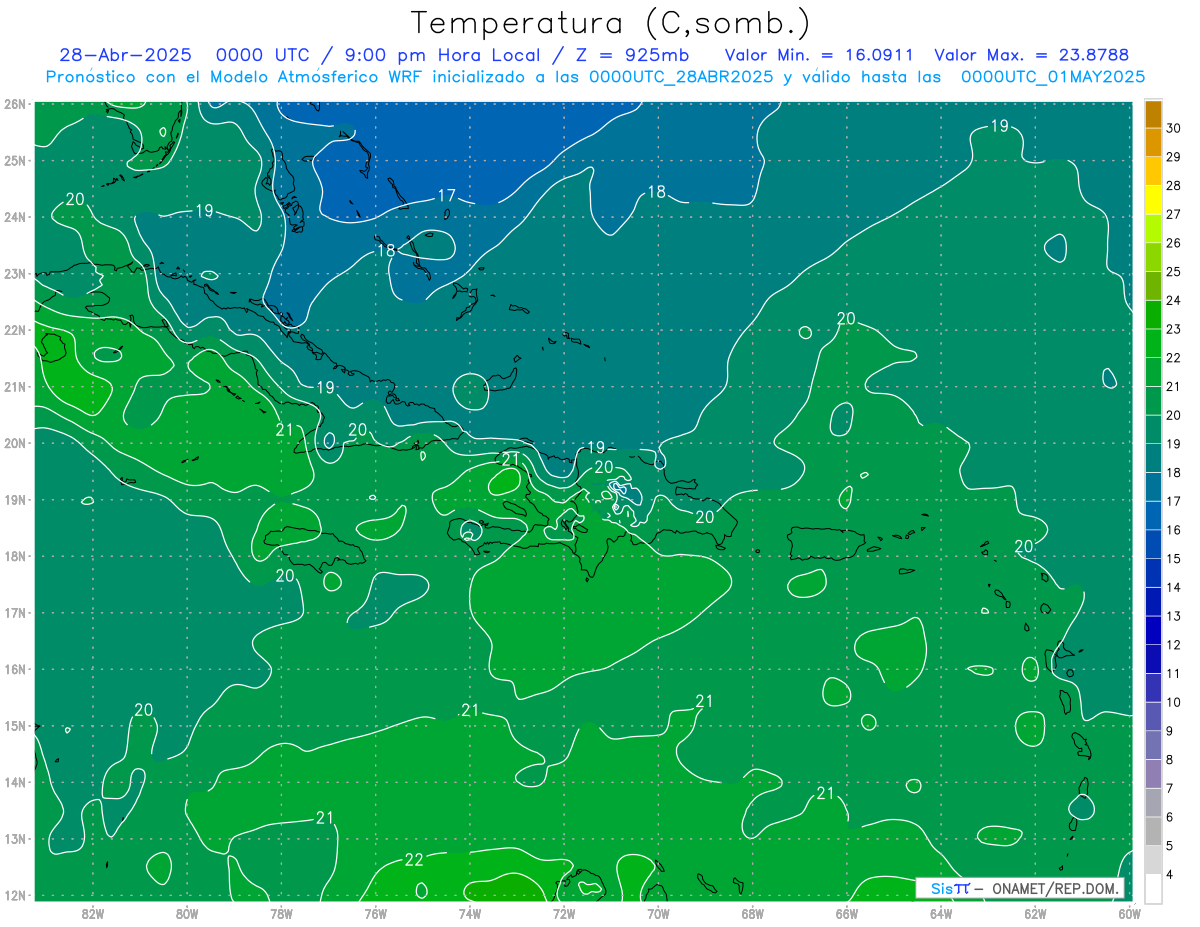Select the '70W' longitude axis label
1200x927 pixels.
point(658,913)
